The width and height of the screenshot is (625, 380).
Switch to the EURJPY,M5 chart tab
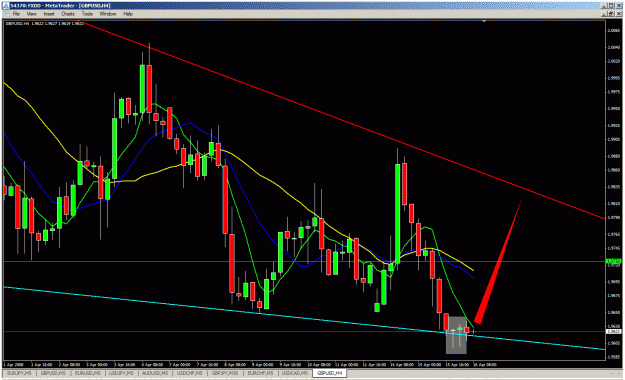tap(19, 373)
